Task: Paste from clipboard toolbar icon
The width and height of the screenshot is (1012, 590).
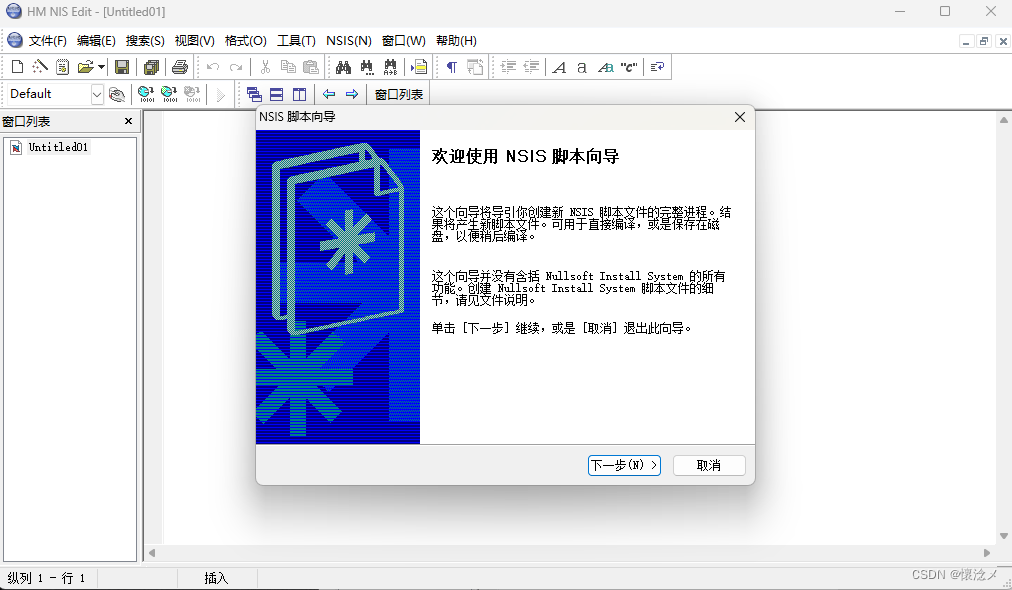Action: (310, 66)
